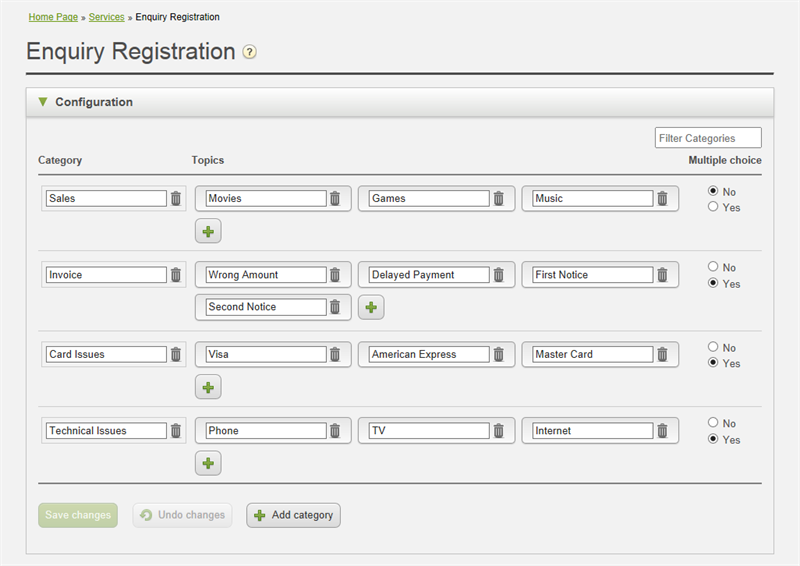The width and height of the screenshot is (800, 566).
Task: Add a topic to the Invoice category
Action: (x=371, y=307)
